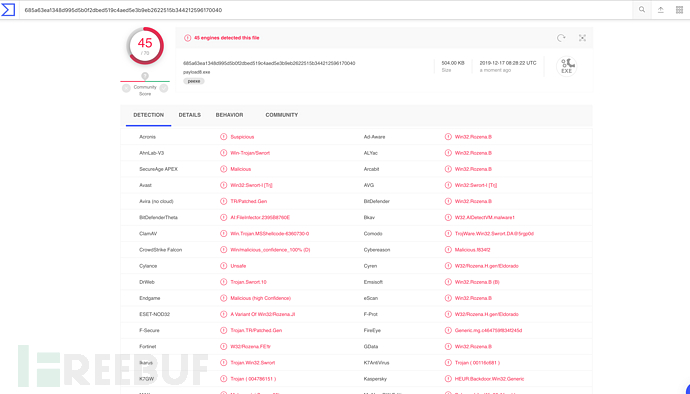Viewport: 690px width, 394px height.
Task: Click warning icon next to Cybereason result
Action: coord(448,250)
